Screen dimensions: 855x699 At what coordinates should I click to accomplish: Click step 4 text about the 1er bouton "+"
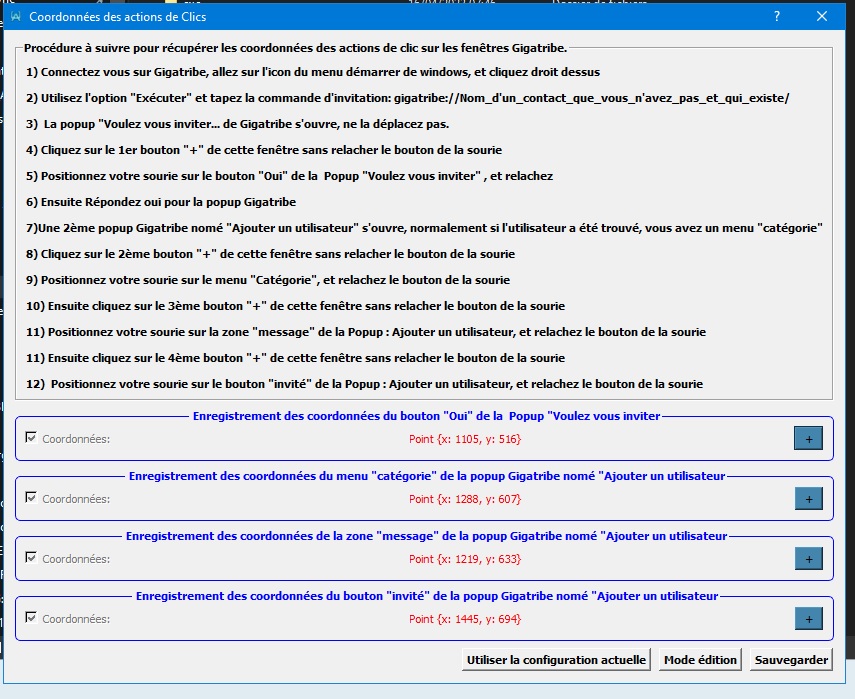(264, 150)
